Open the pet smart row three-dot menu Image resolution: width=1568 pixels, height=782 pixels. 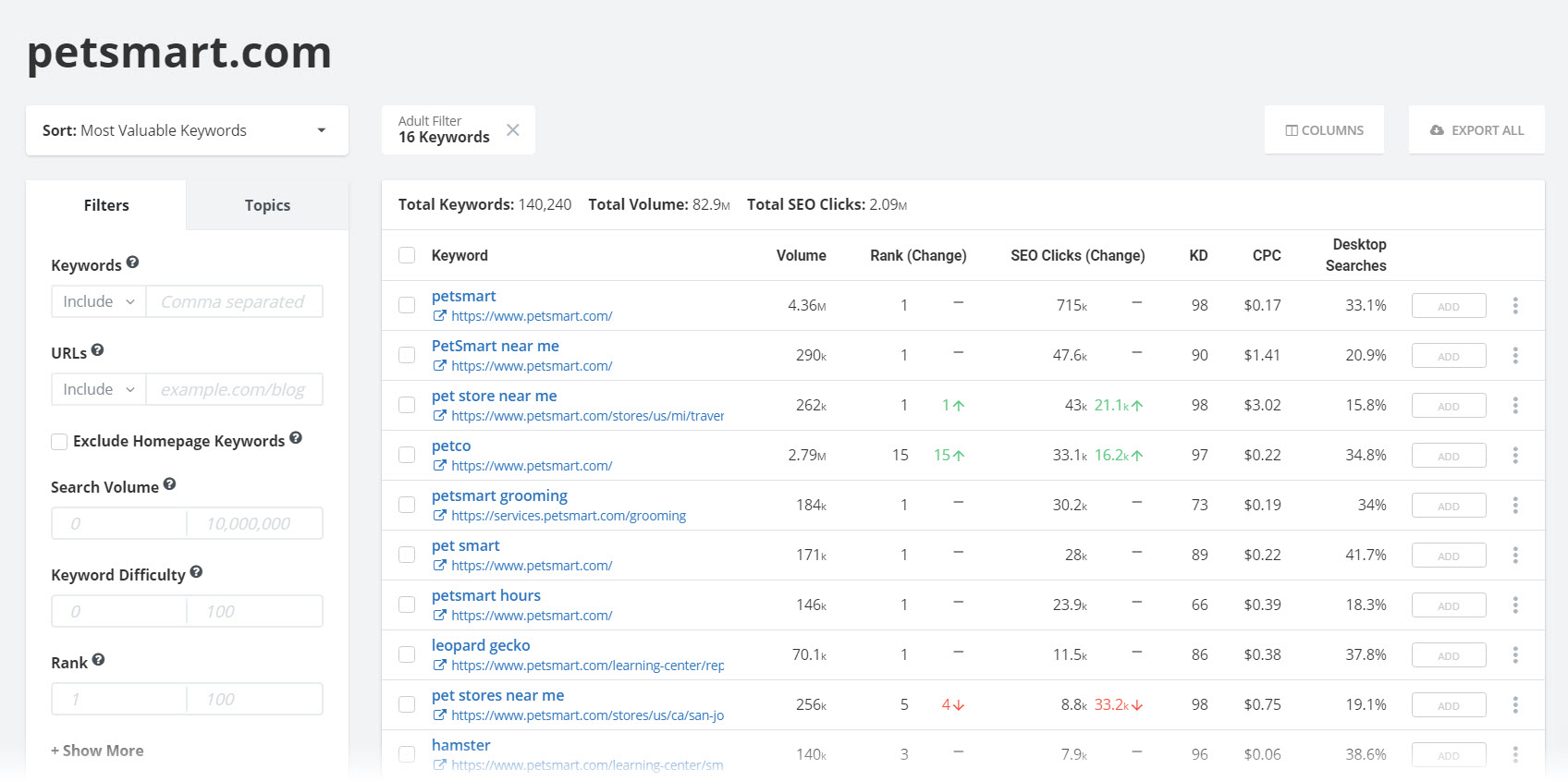coord(1515,555)
